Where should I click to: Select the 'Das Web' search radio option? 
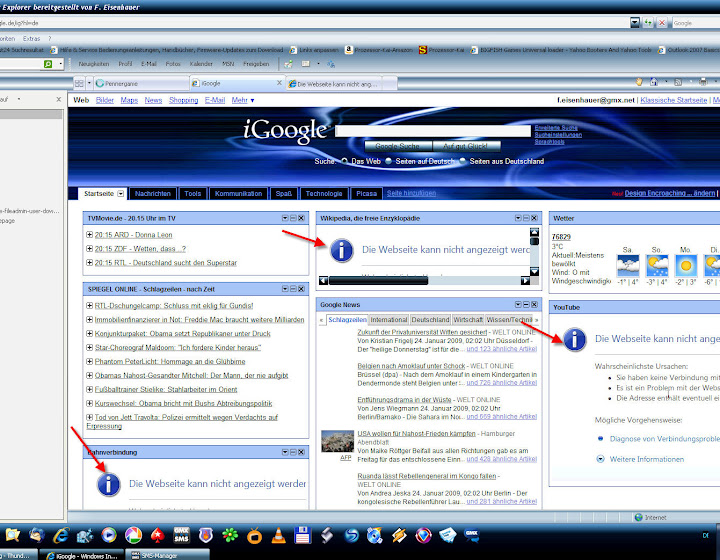click(x=345, y=161)
